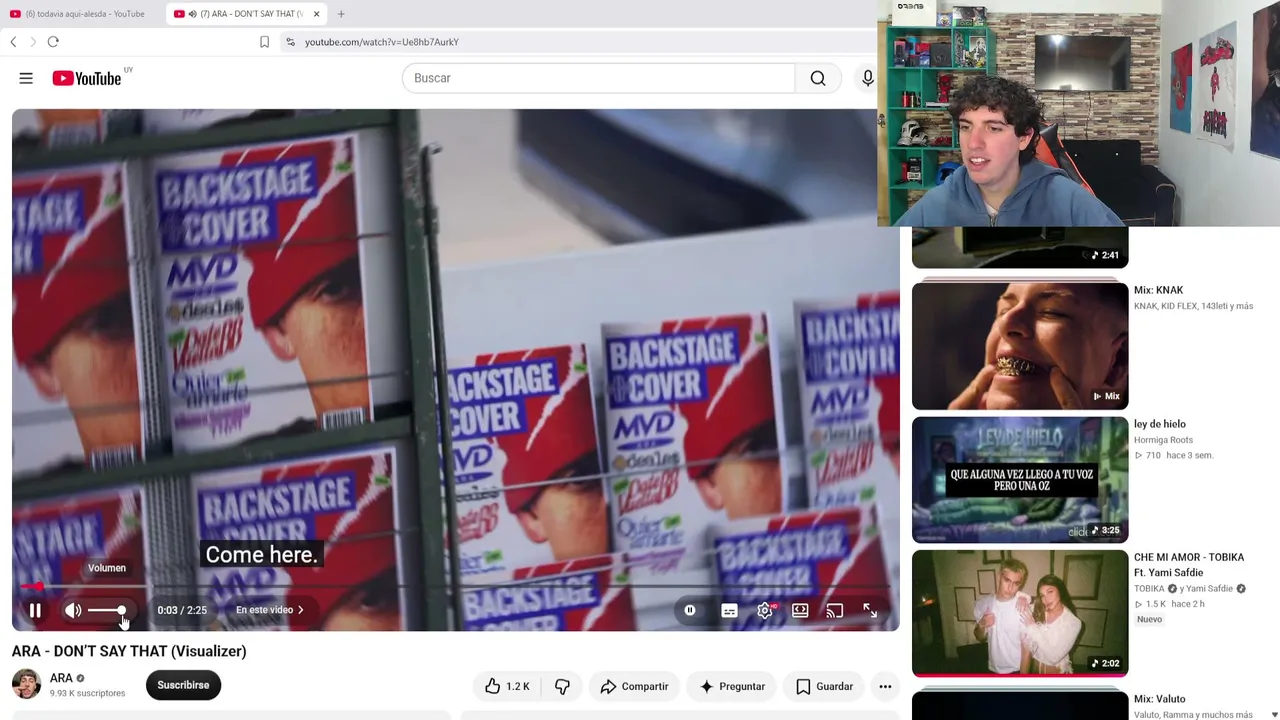Go back in browser history

(13, 42)
